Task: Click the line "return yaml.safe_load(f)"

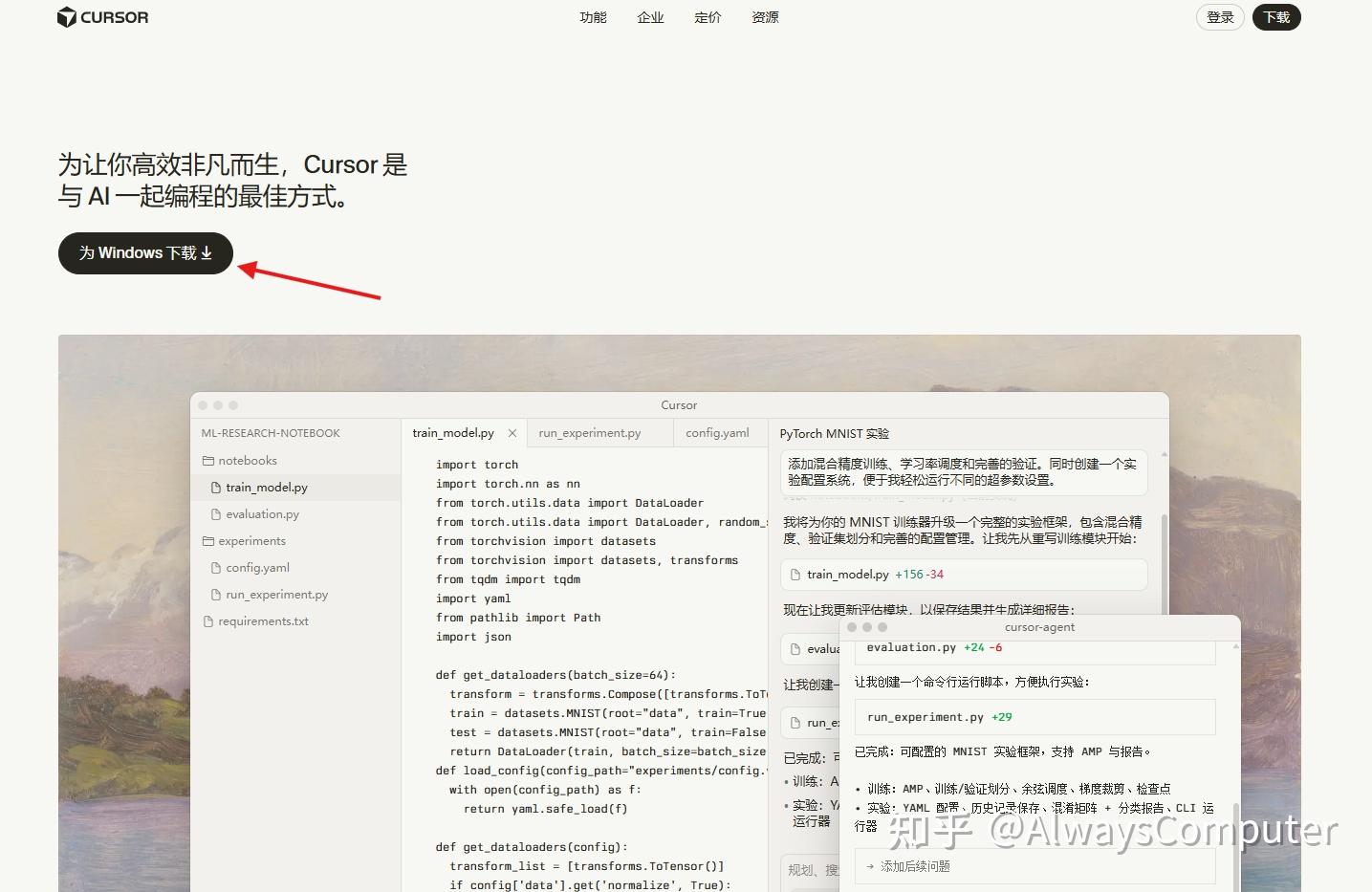Action: 545,809
